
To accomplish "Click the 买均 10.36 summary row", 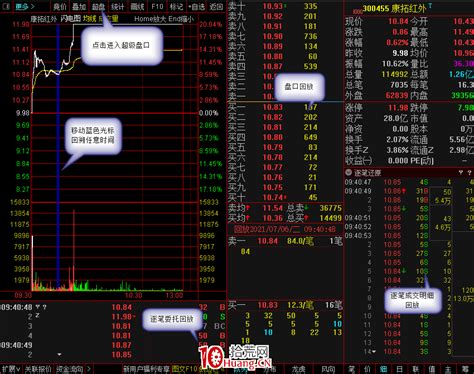I will pyautogui.click(x=285, y=218).
